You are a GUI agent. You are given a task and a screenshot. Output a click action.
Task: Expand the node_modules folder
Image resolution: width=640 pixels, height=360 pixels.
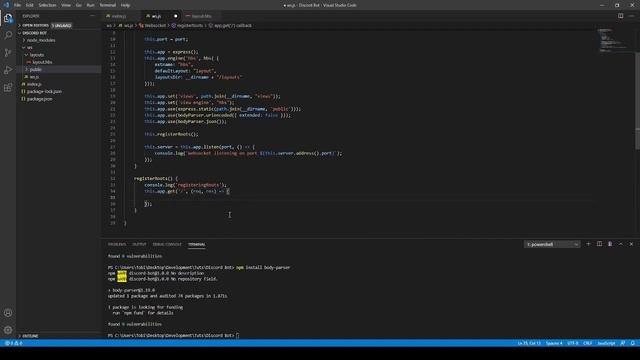click(41, 40)
